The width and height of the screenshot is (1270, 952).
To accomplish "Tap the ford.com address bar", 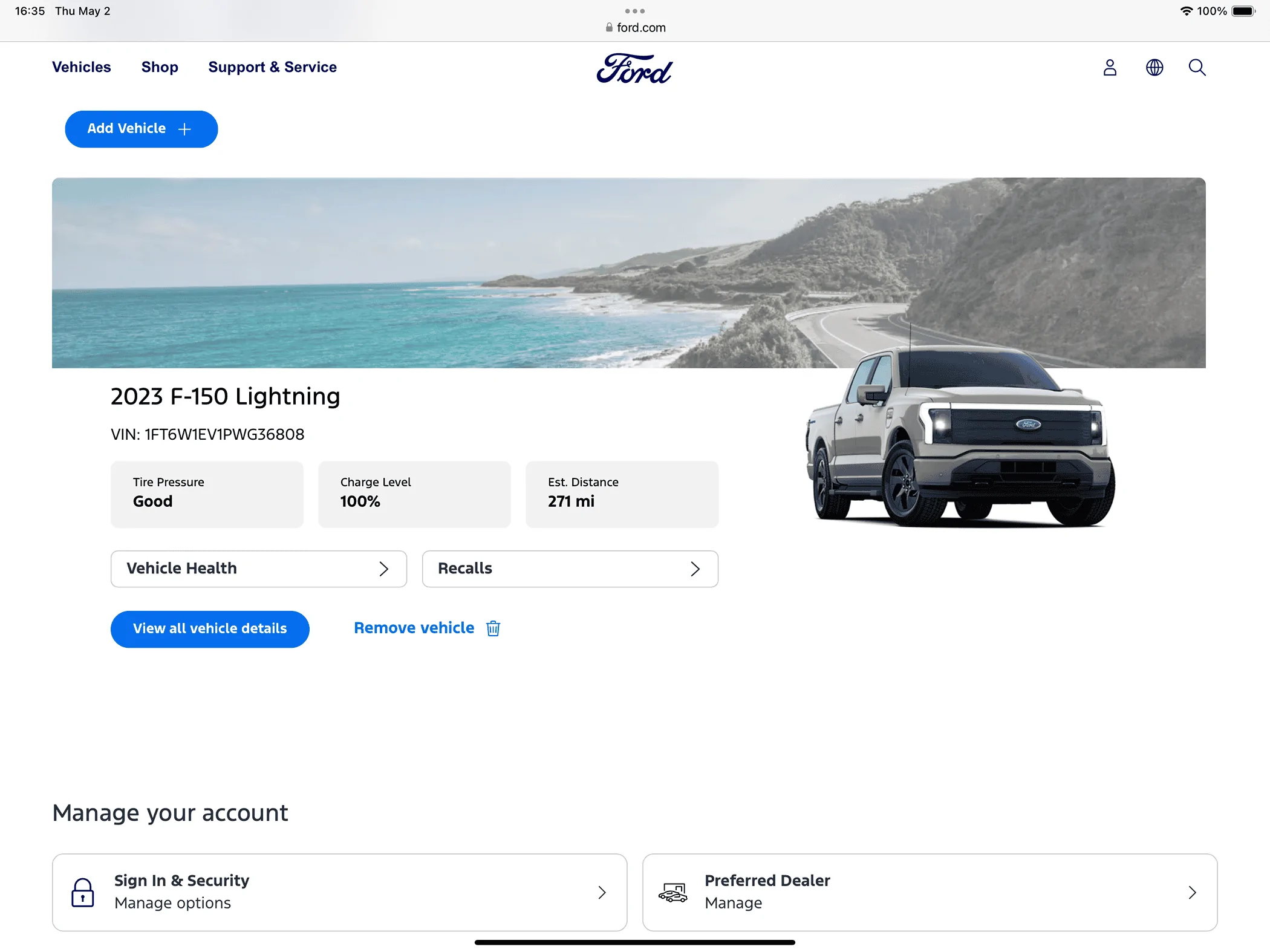I will click(x=635, y=28).
